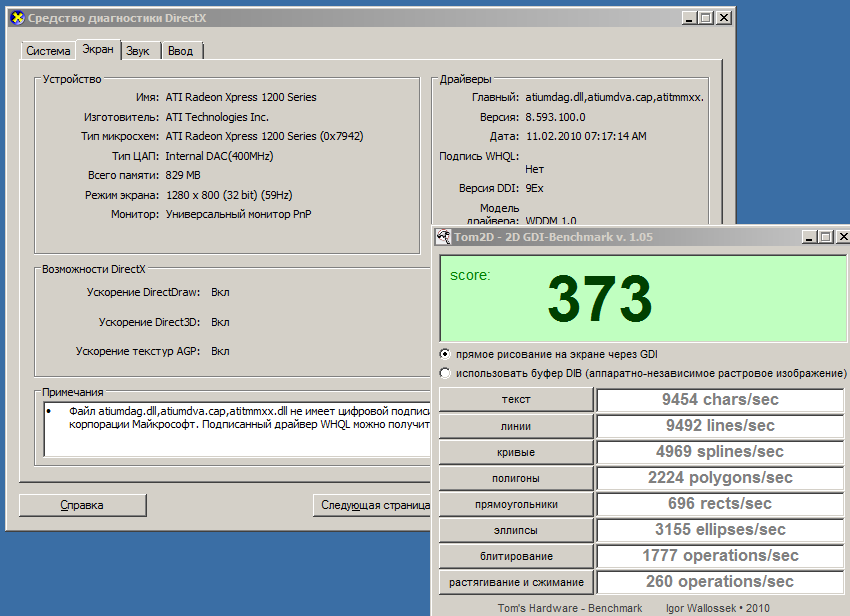This screenshot has height=616, width=850.
Task: Run the текст benchmark test
Action: [x=516, y=400]
